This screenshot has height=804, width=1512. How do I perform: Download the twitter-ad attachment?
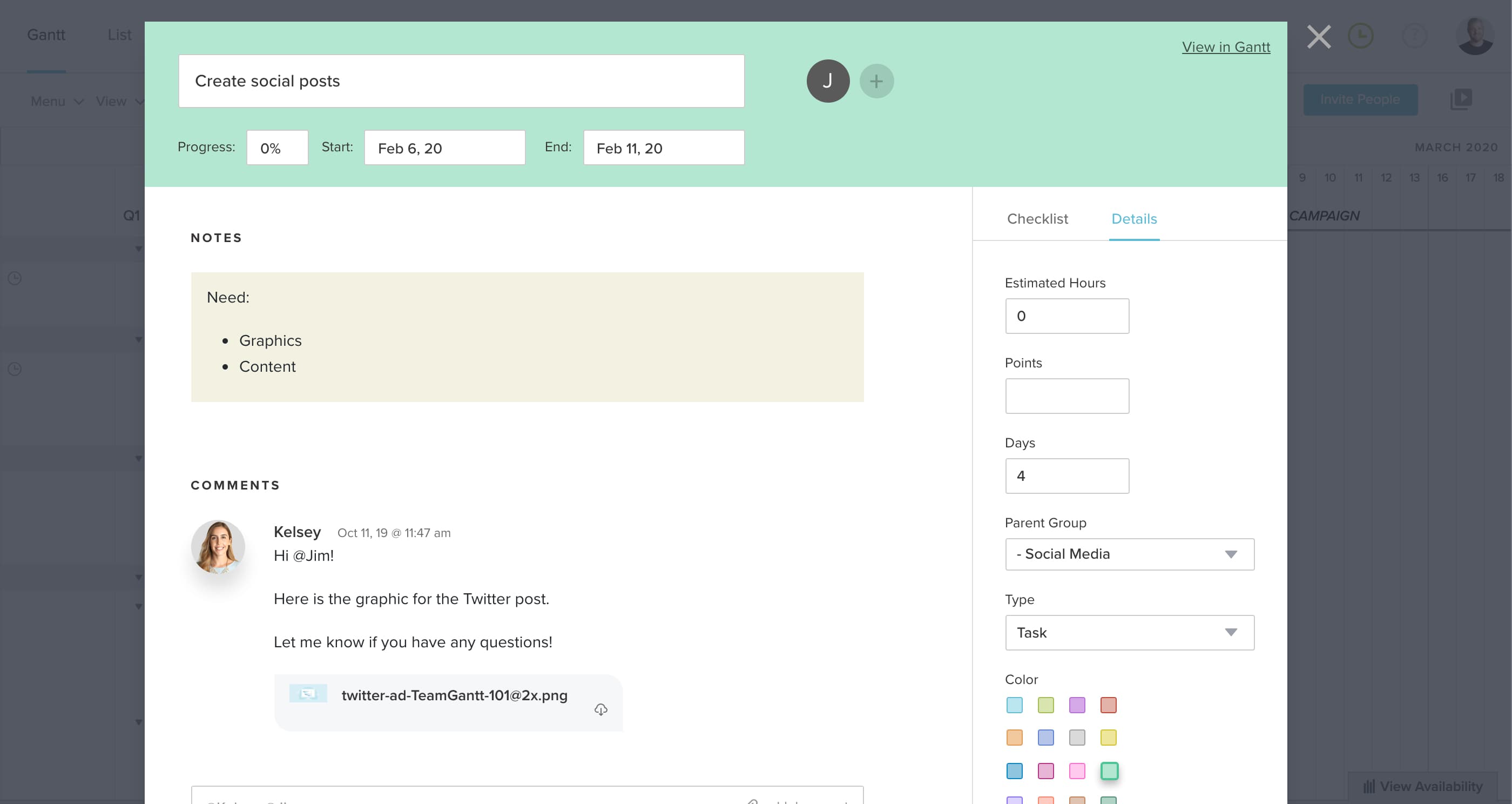(600, 709)
